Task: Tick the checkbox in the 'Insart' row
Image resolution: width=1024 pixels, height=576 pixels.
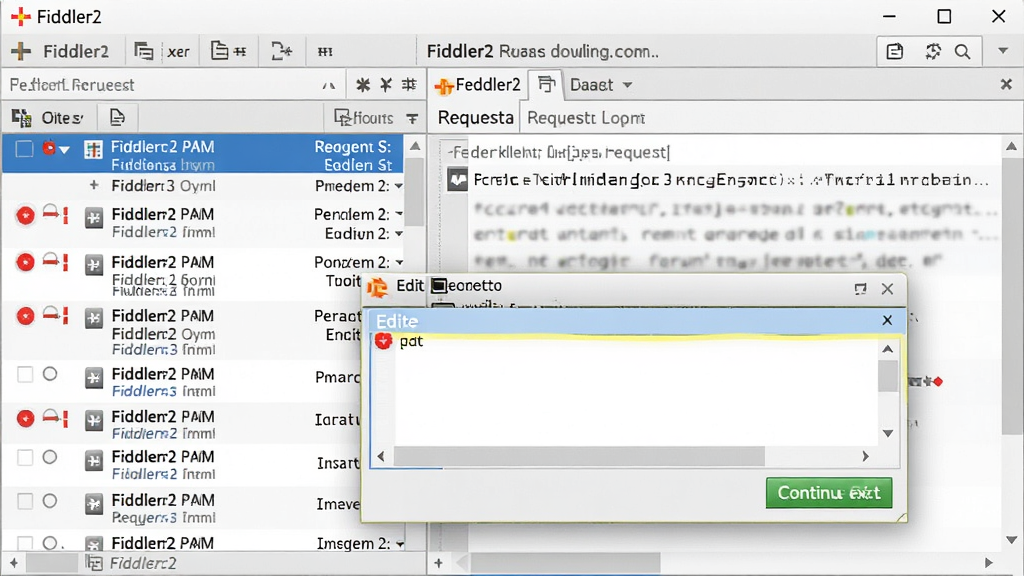Action: 25,457
